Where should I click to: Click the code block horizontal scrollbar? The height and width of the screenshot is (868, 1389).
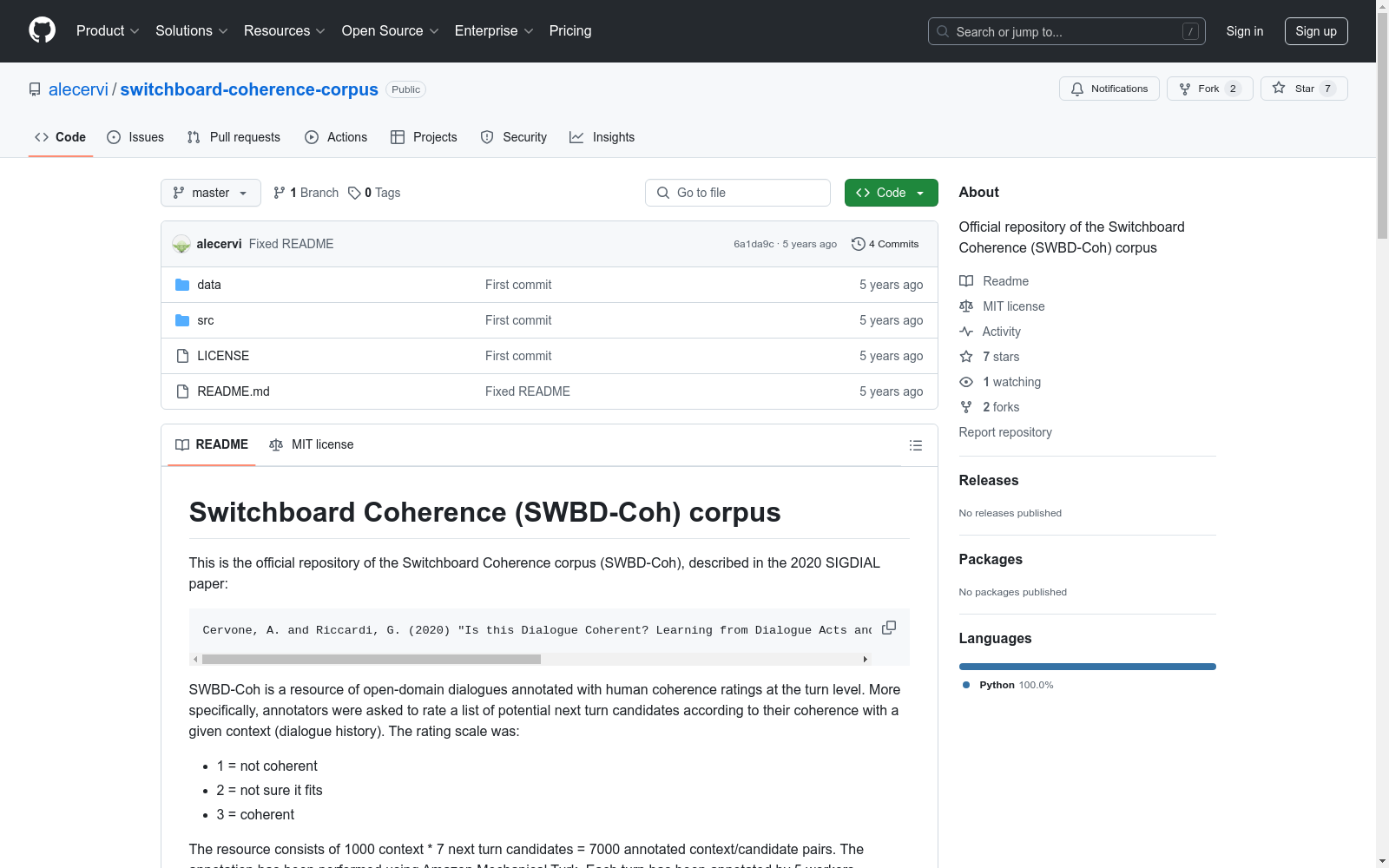point(372,660)
